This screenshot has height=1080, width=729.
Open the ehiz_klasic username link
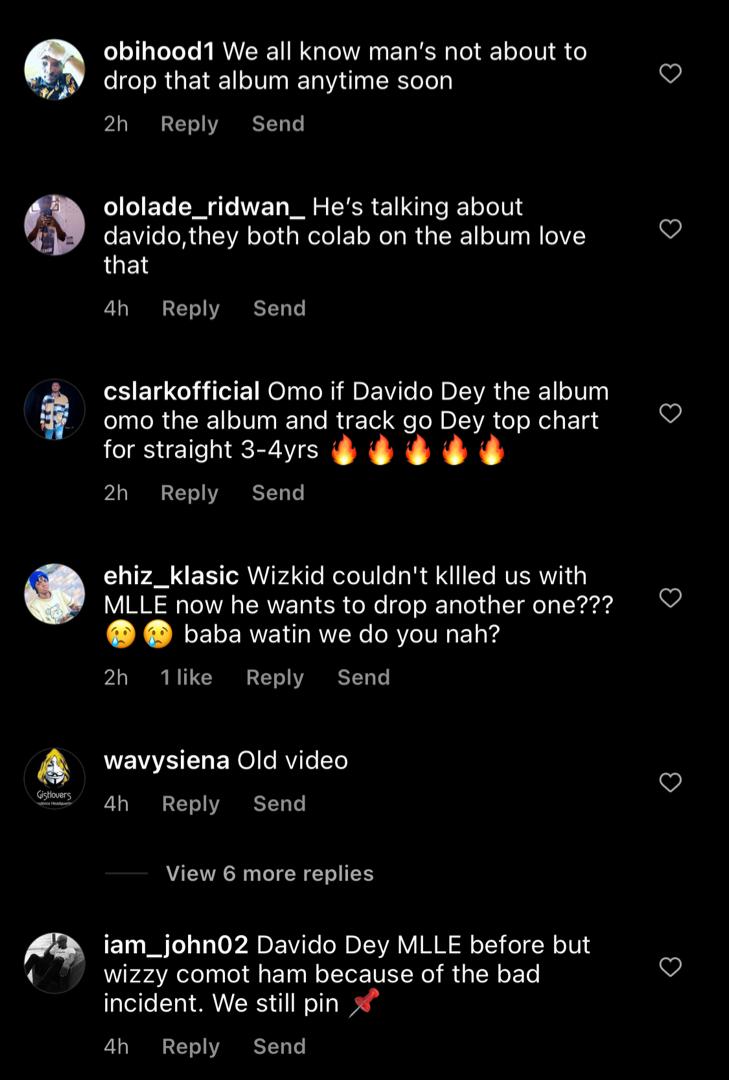click(171, 576)
